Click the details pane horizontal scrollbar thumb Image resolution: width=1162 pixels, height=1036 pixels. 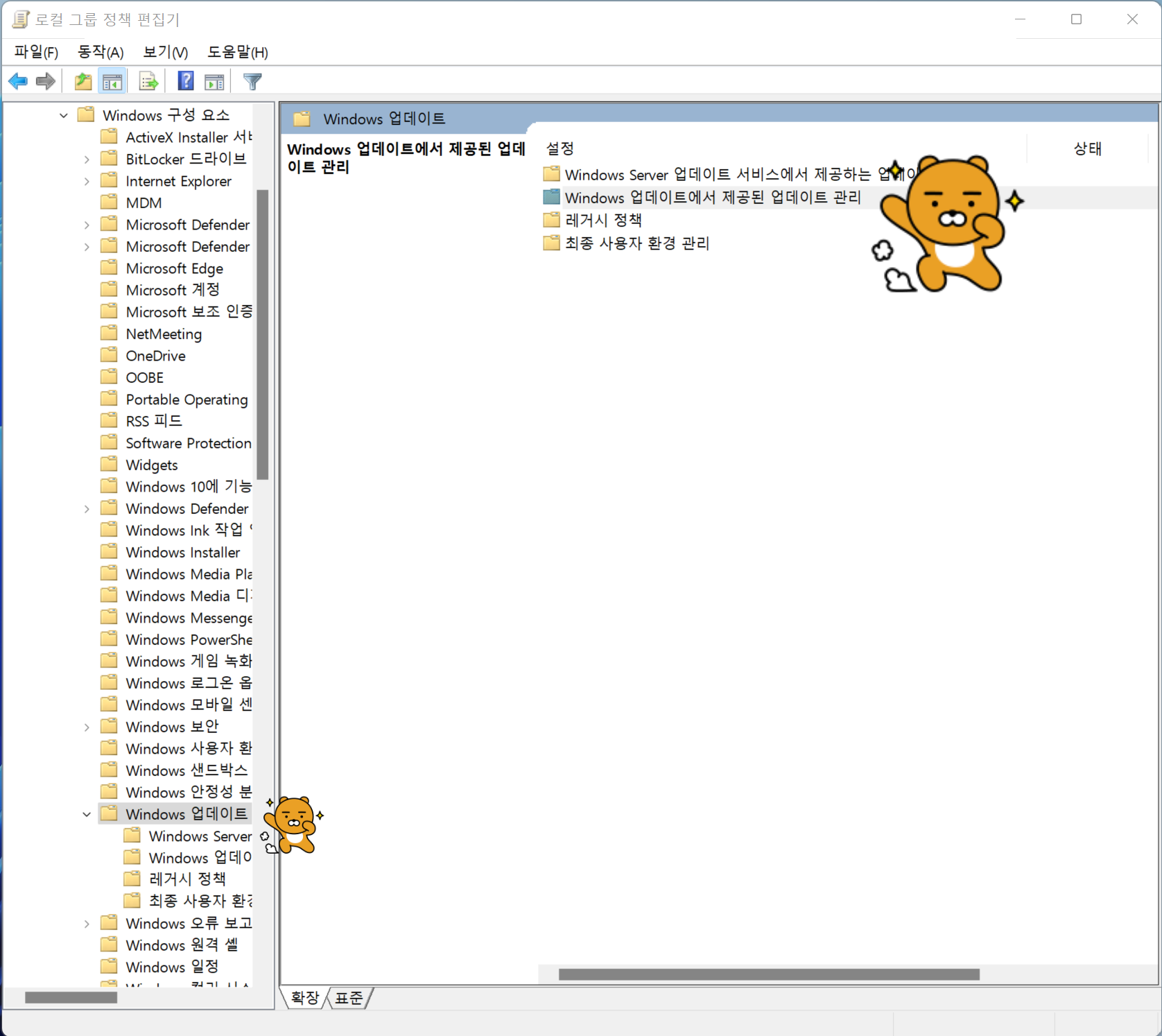(x=769, y=974)
